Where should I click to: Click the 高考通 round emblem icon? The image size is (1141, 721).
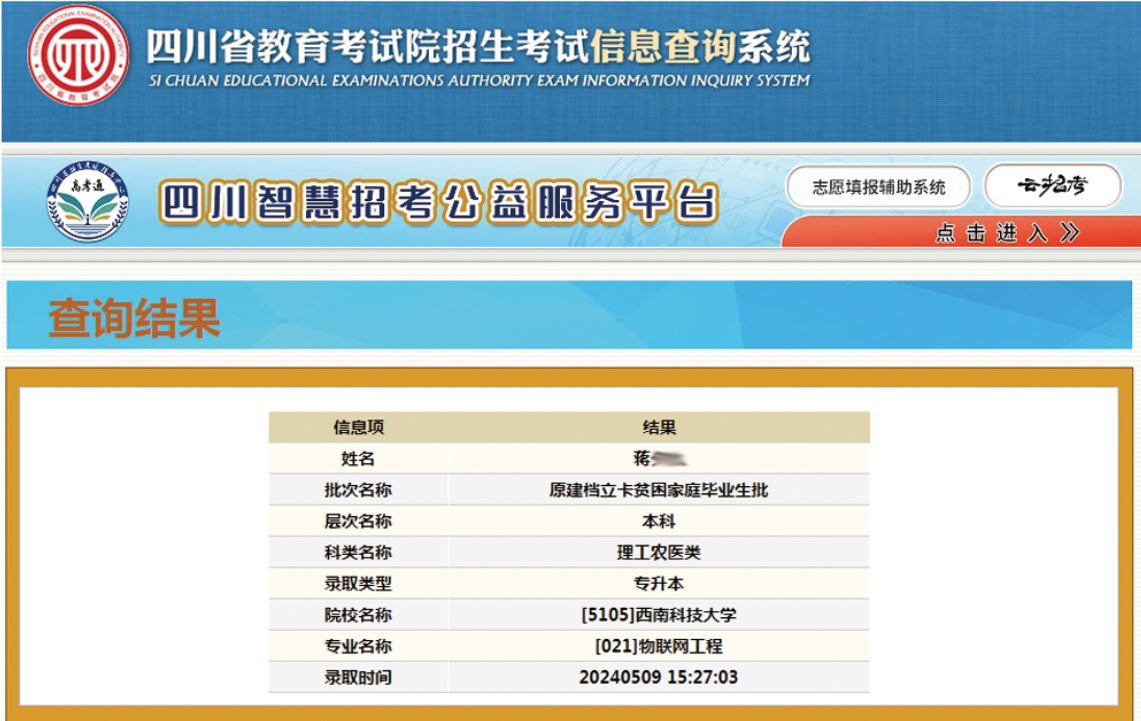click(88, 207)
